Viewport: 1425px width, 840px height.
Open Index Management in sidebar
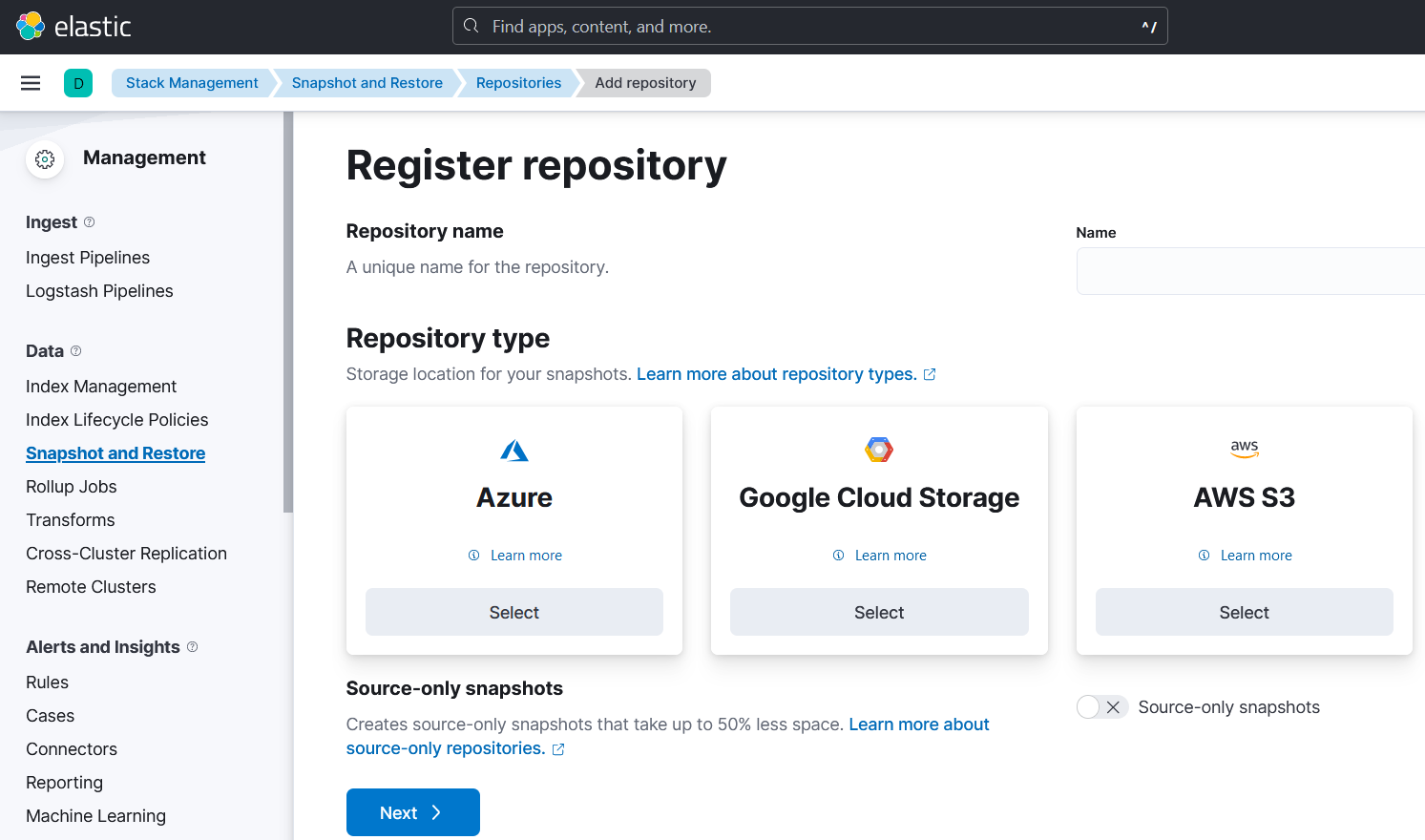click(101, 387)
